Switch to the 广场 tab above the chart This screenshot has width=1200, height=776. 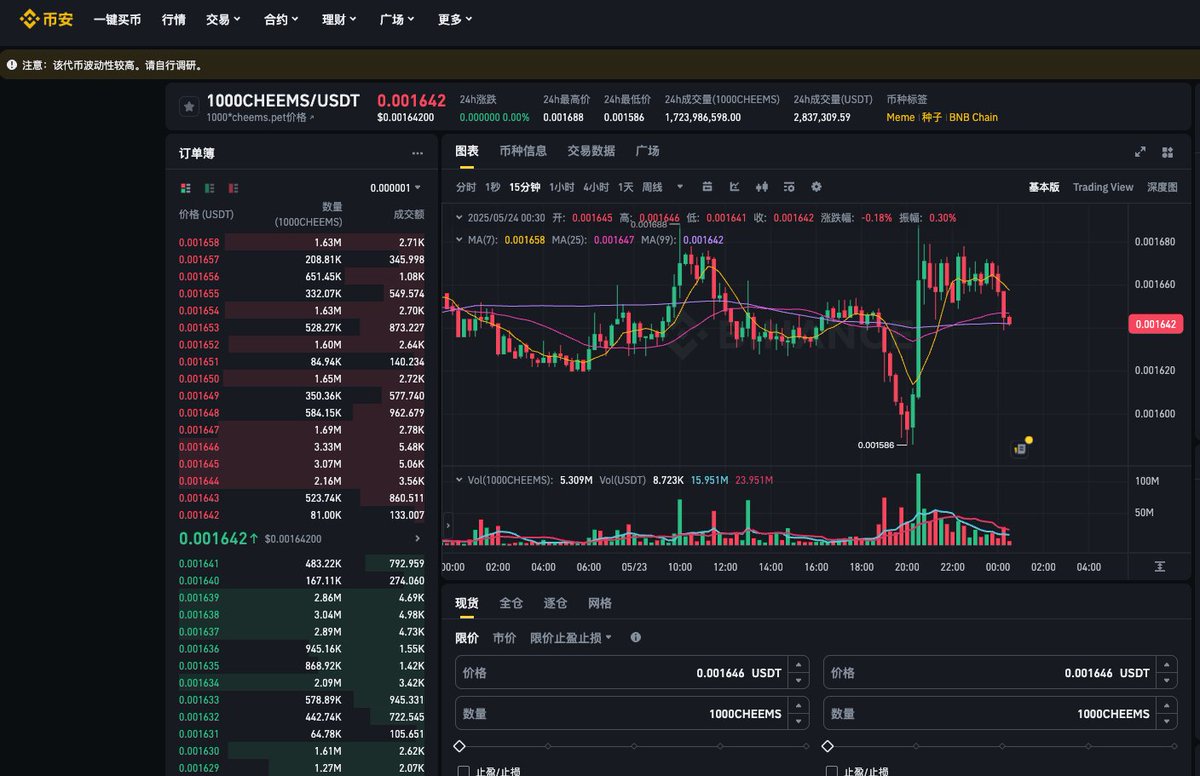[647, 151]
